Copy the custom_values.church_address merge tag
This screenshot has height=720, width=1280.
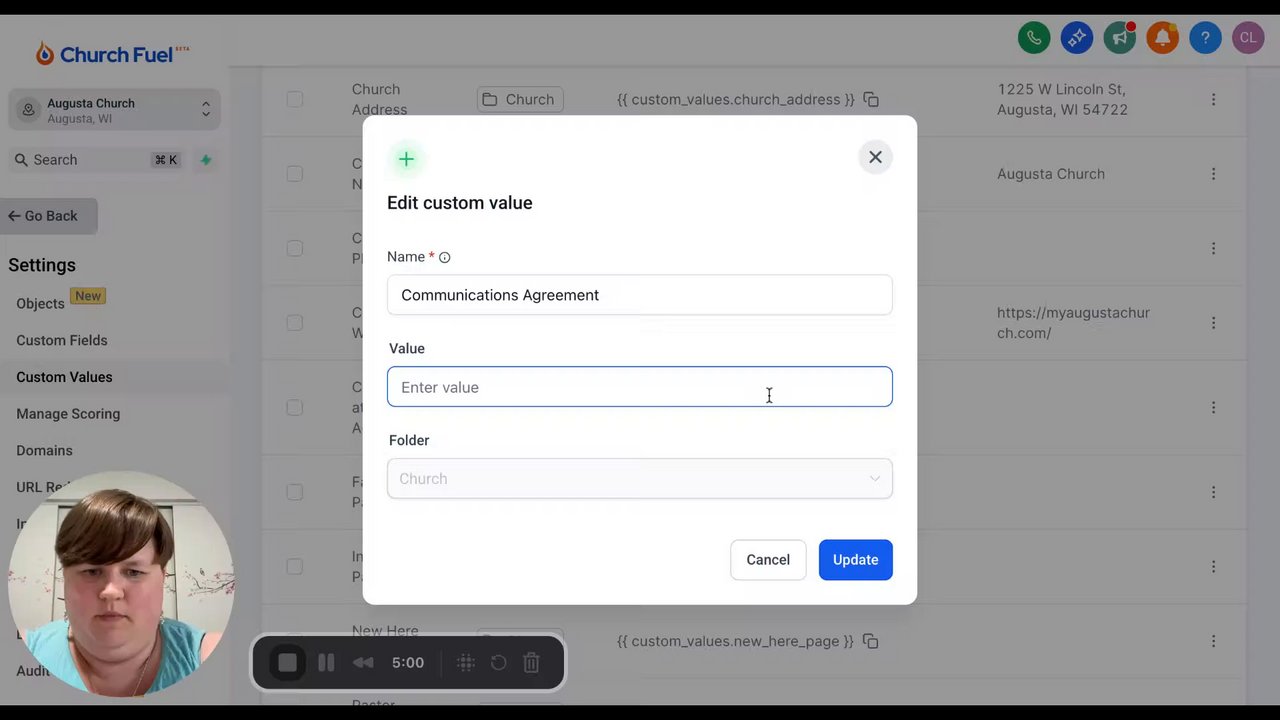[x=871, y=99]
